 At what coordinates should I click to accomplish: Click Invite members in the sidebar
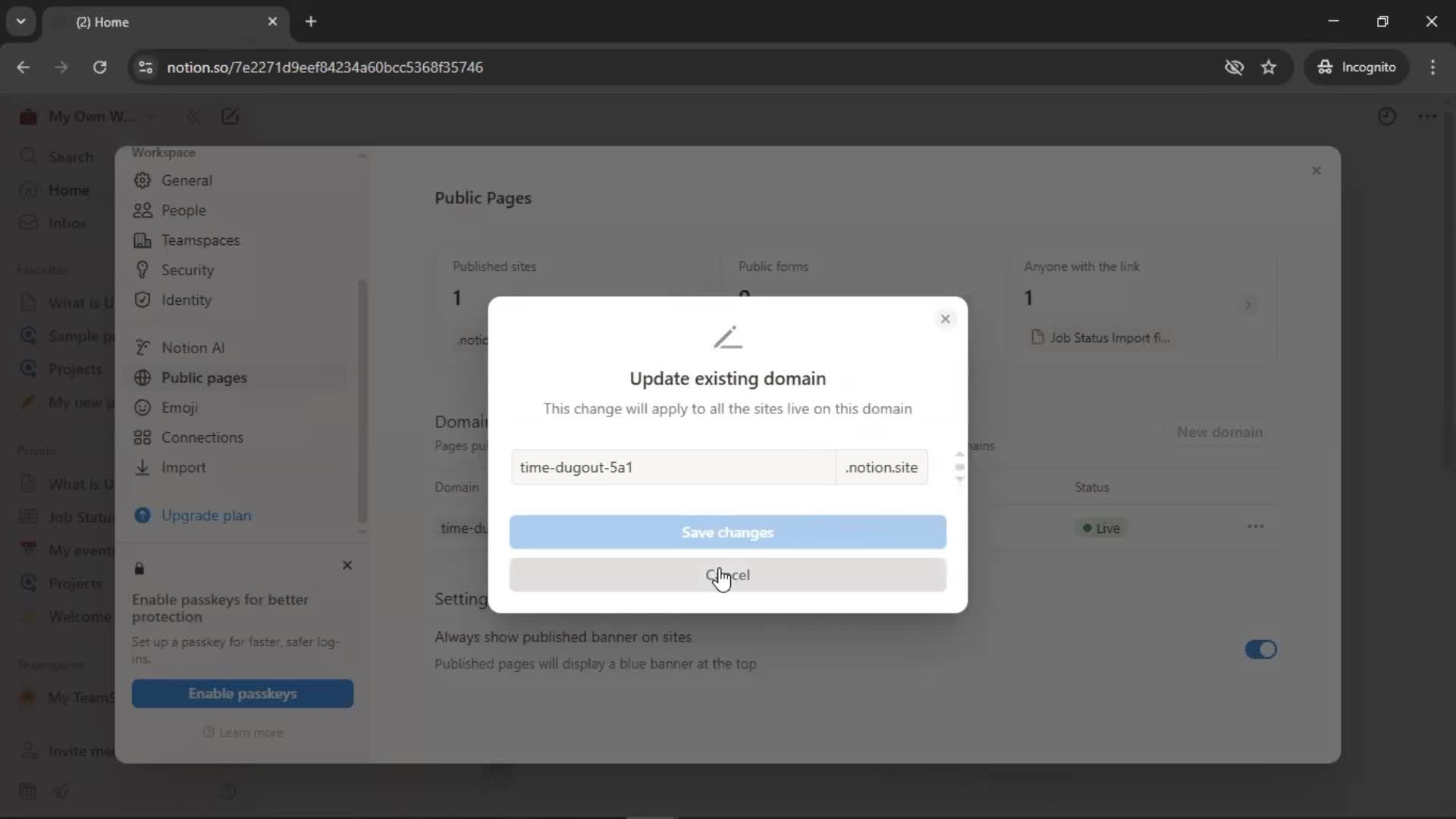[x=66, y=751]
